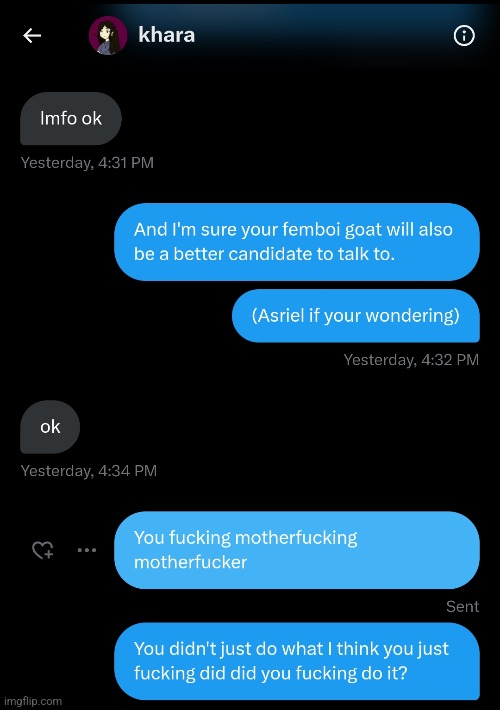Select the 'ok' reply bubble

(x=50, y=427)
